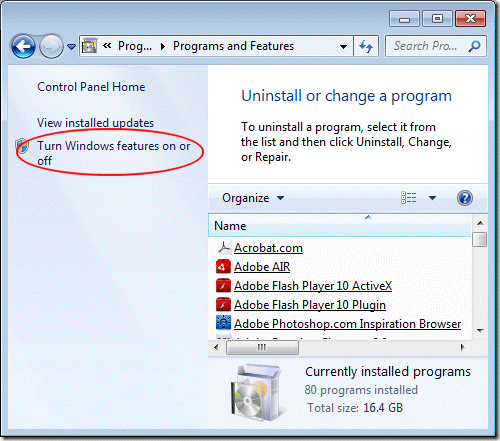Open Turn Windows features on or off

click(113, 153)
